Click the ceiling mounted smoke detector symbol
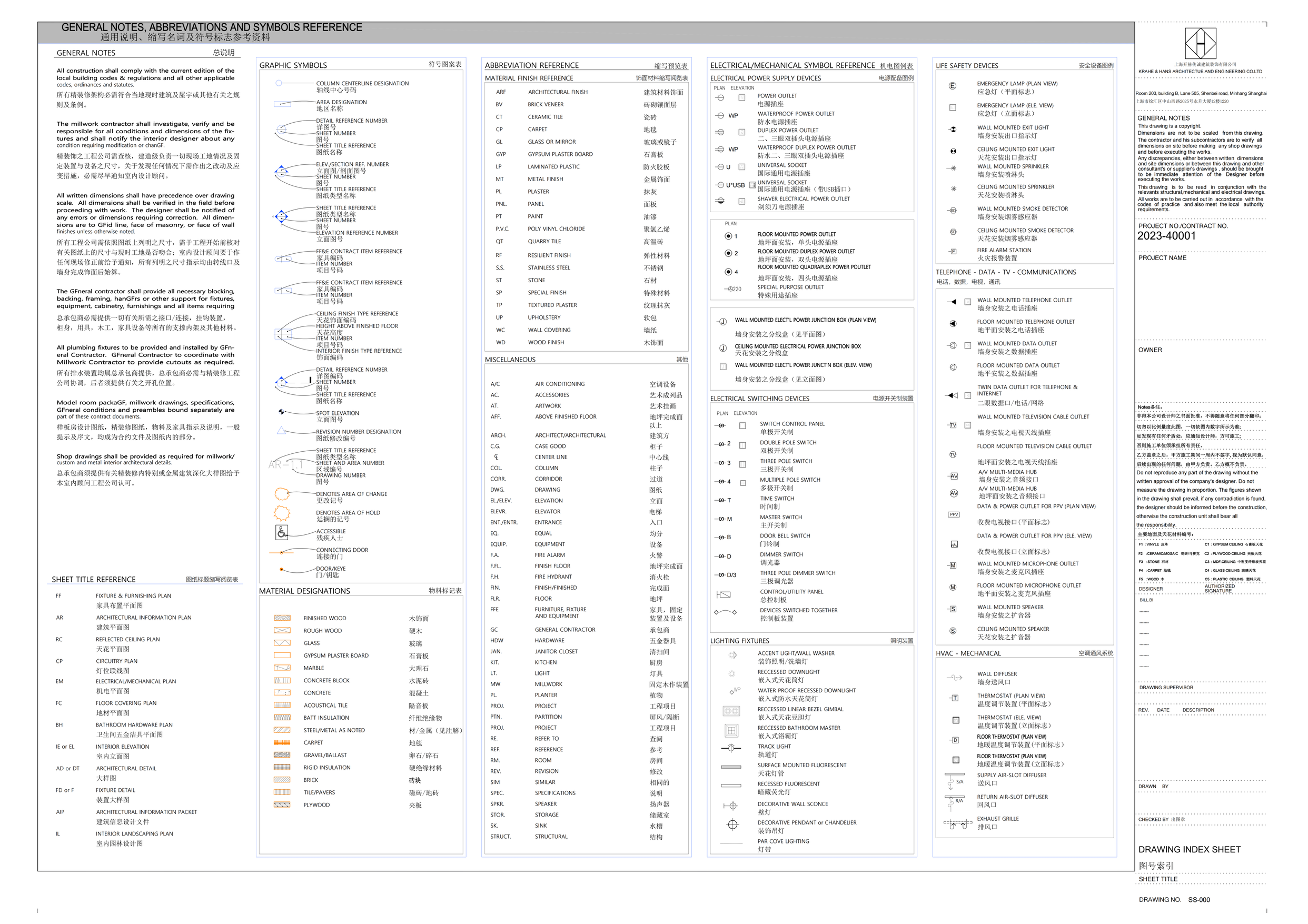 click(953, 232)
